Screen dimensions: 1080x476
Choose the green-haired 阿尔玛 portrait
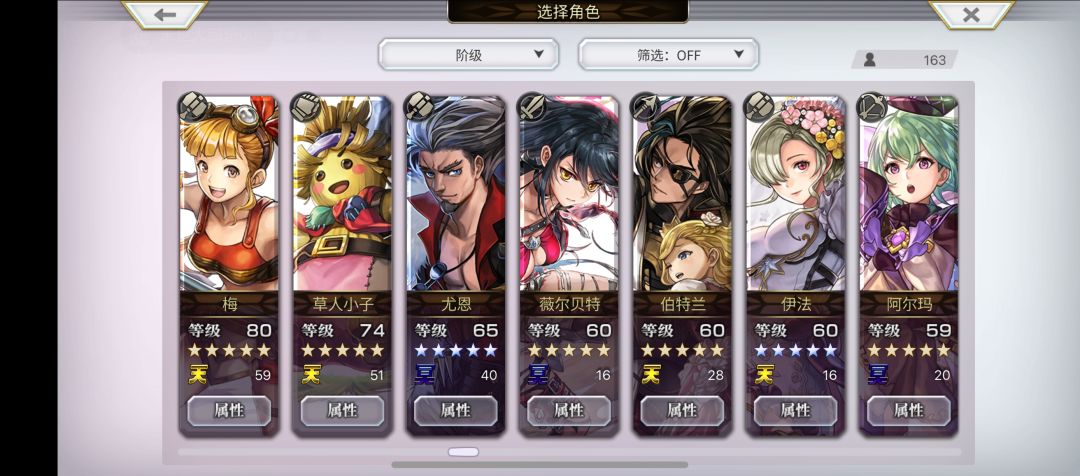pyautogui.click(x=908, y=193)
